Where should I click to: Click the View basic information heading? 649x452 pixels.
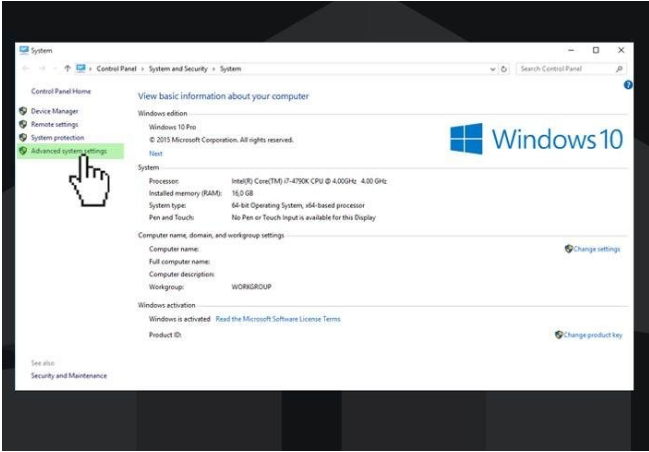click(x=223, y=96)
